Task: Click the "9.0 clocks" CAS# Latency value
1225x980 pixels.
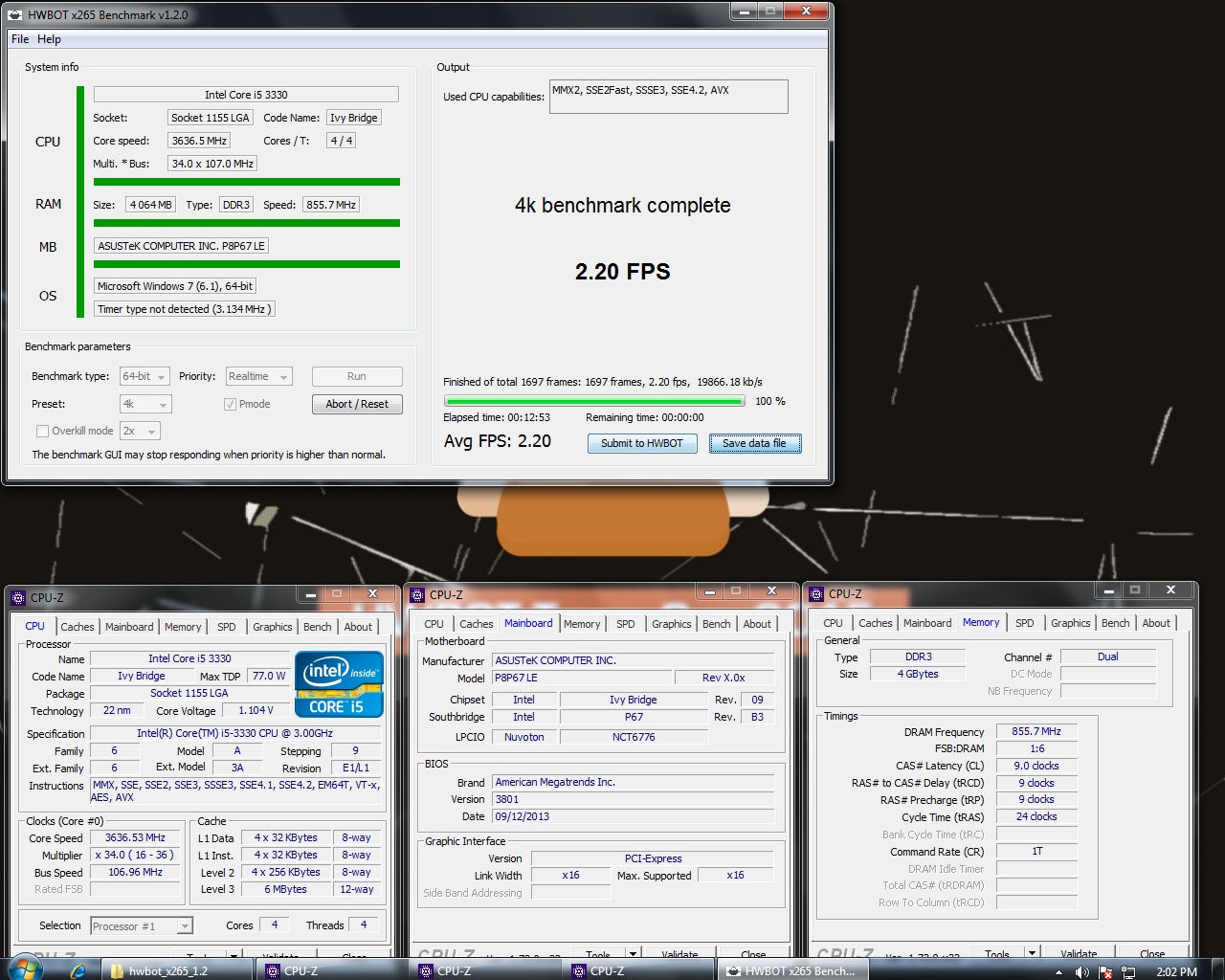Action: tap(1036, 766)
